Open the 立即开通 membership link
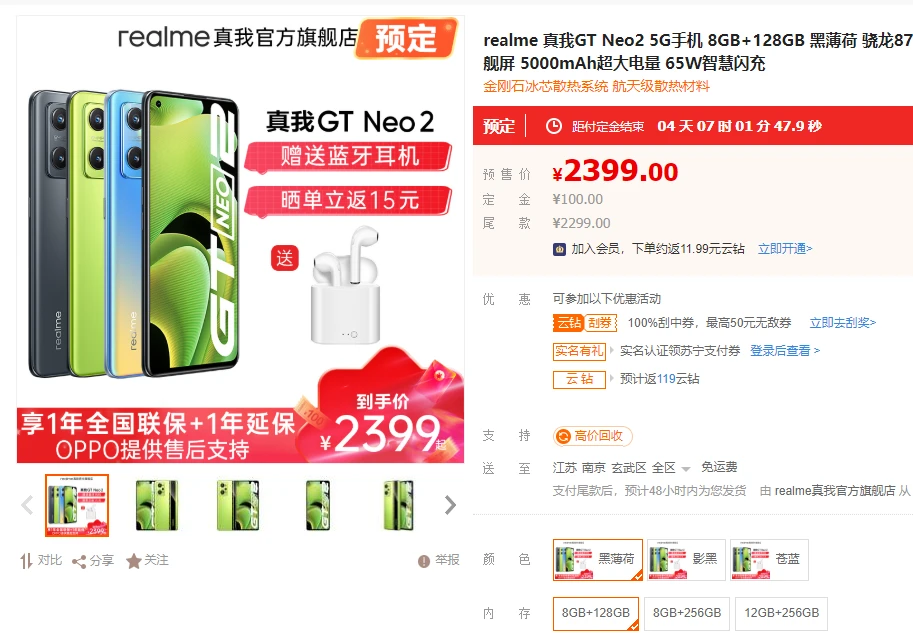 [x=785, y=249]
